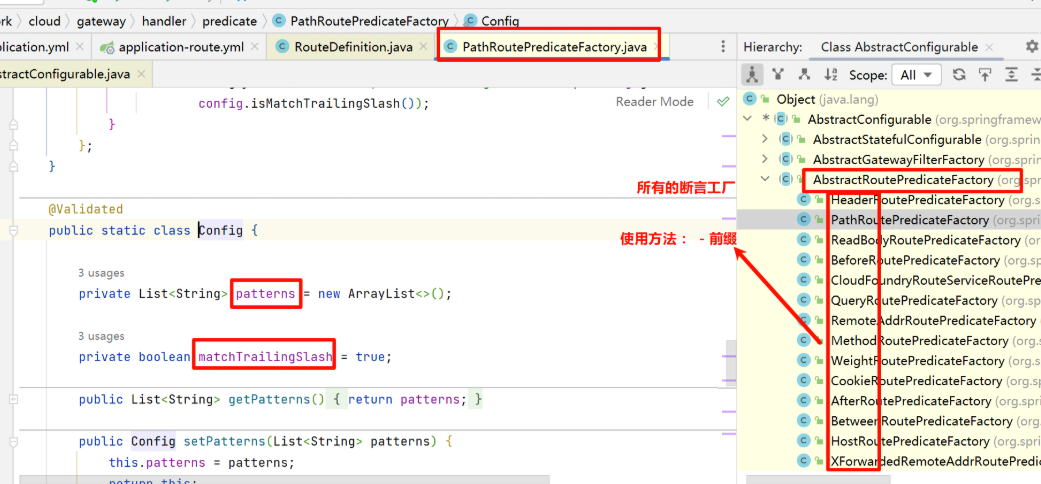Fold the Config class gutter marker
This screenshot has height=484, width=1041.
click(13, 230)
